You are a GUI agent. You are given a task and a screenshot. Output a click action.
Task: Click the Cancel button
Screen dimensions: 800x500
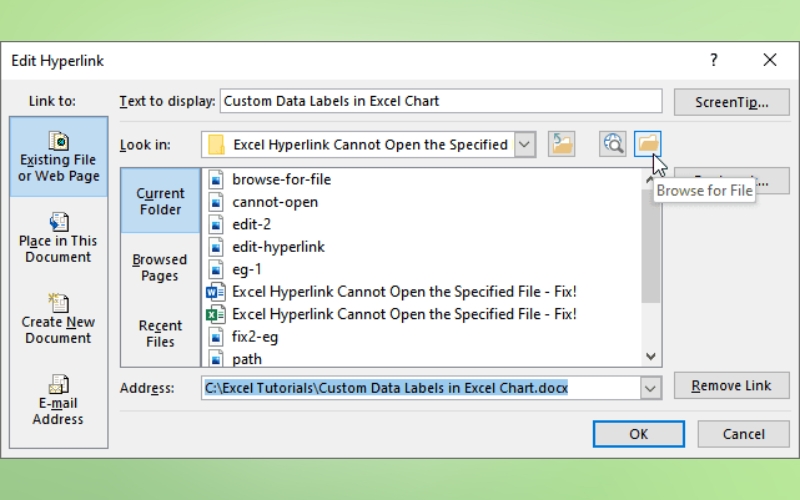743,434
